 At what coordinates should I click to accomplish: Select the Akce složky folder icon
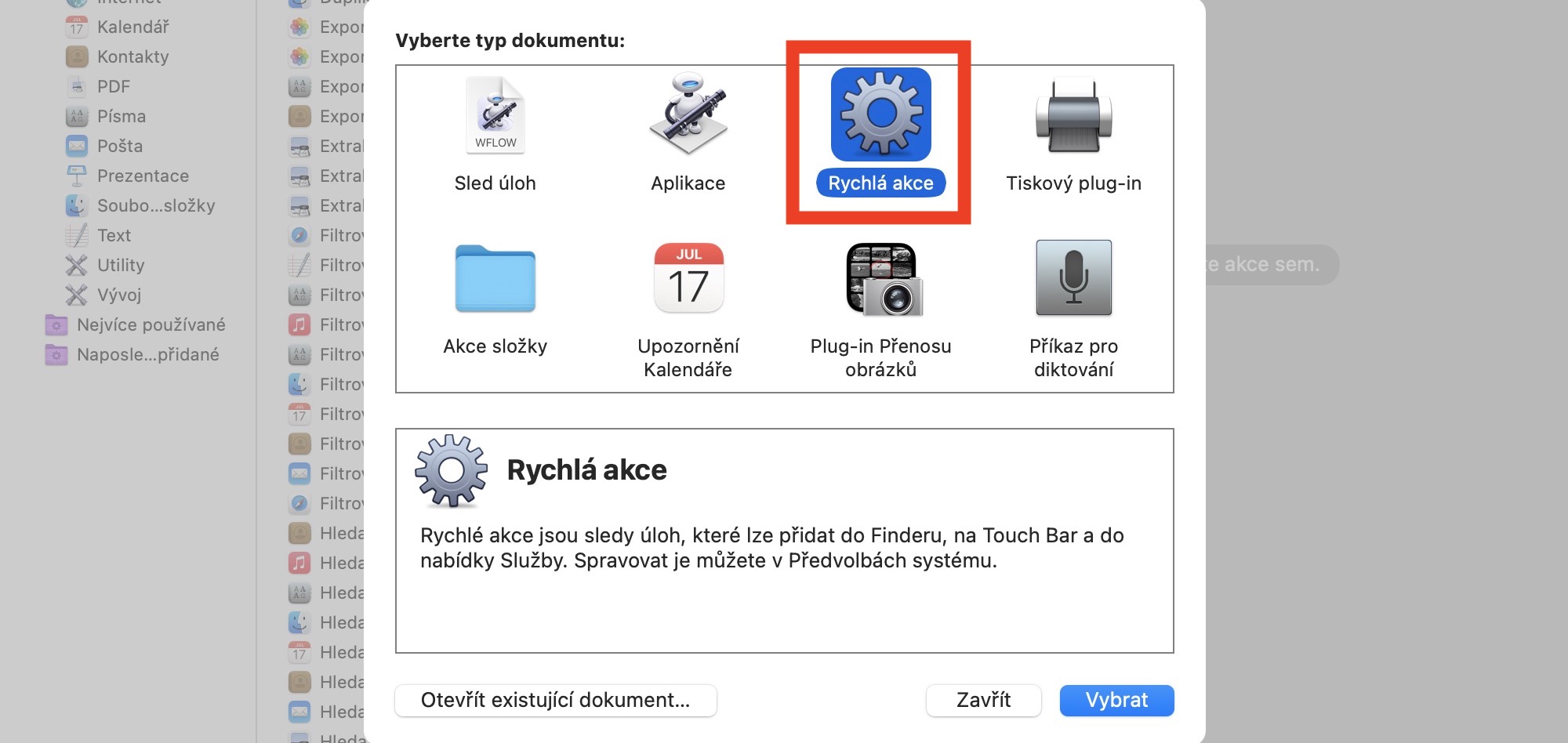click(495, 280)
